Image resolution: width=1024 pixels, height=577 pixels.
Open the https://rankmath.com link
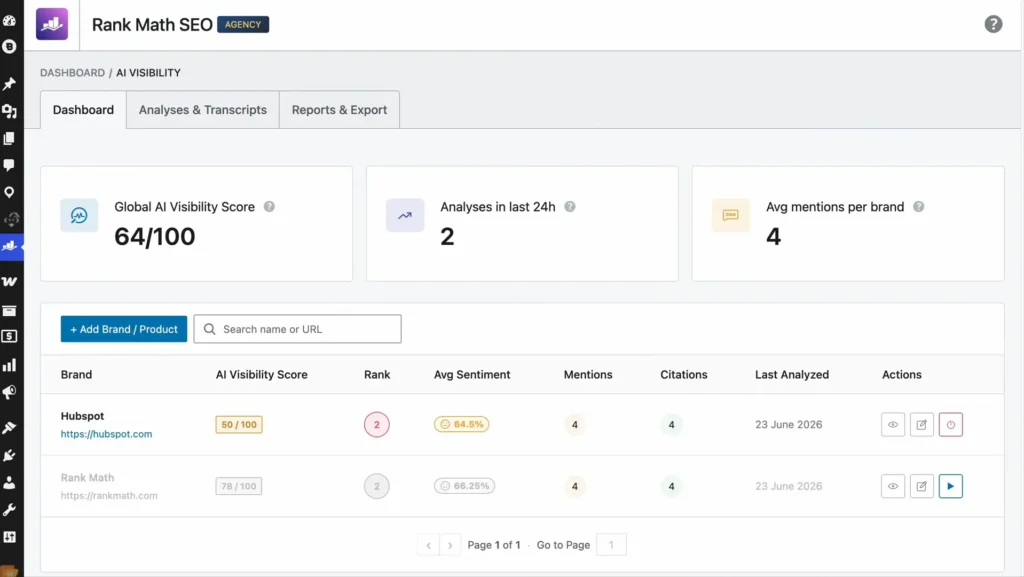tap(109, 495)
